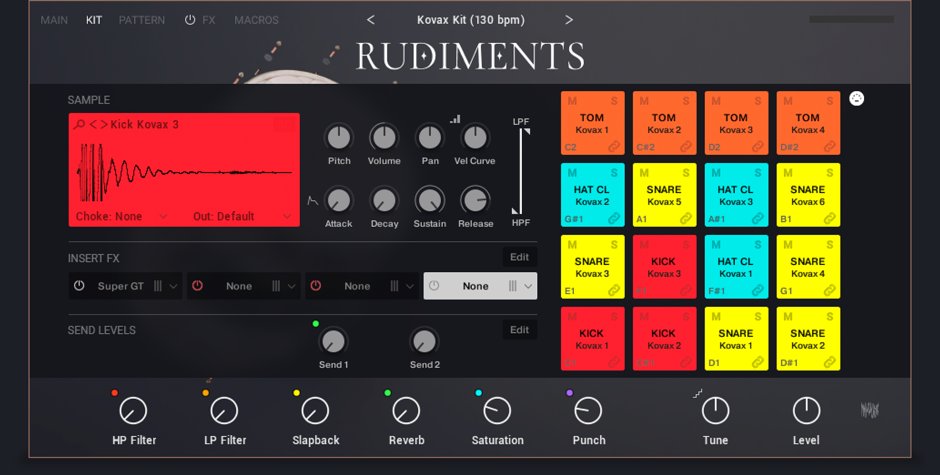
Task: Go to next kit with right arrow
Action: tap(569, 20)
